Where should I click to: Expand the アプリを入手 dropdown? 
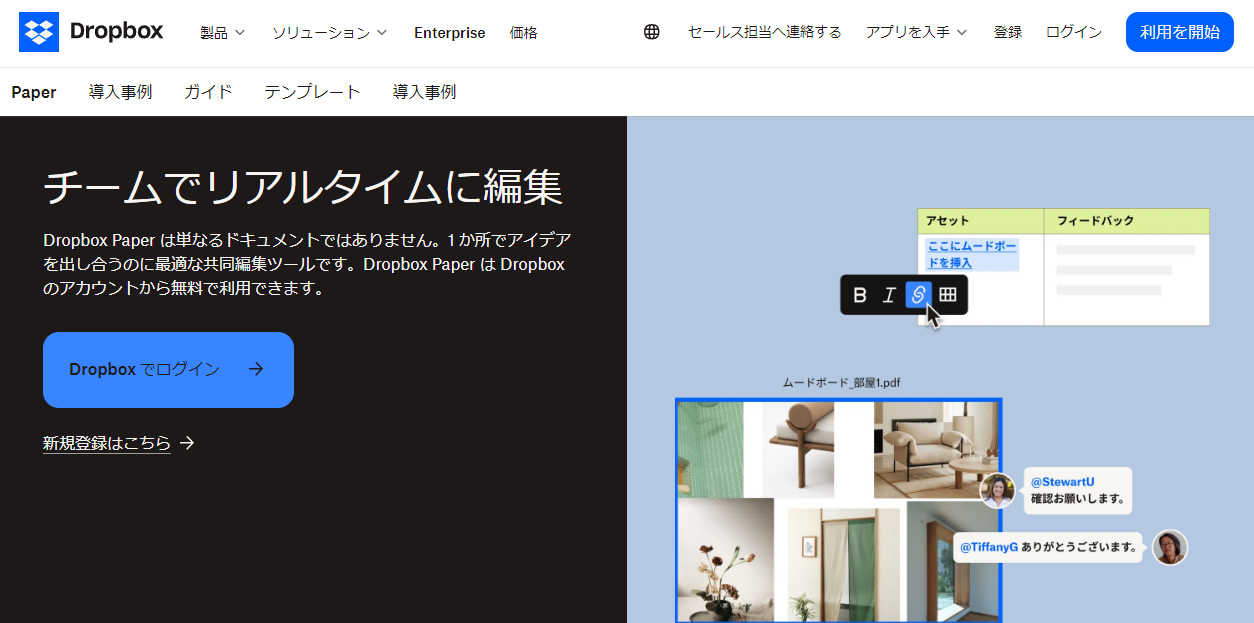[917, 32]
